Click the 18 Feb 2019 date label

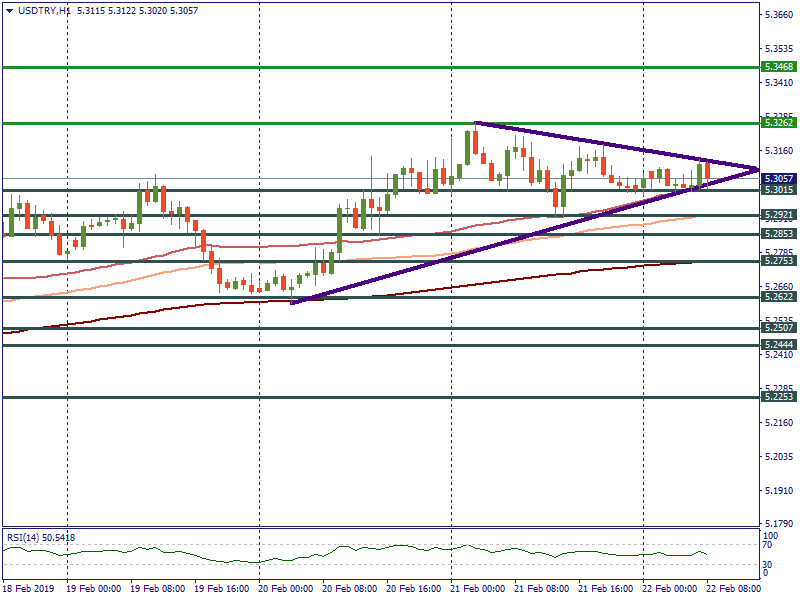point(28,590)
